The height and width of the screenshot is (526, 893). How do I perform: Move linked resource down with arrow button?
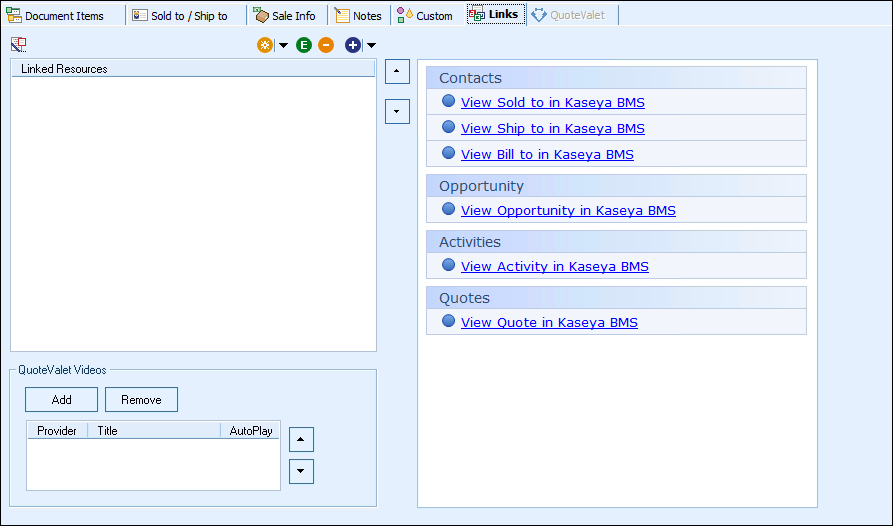[x=397, y=112]
